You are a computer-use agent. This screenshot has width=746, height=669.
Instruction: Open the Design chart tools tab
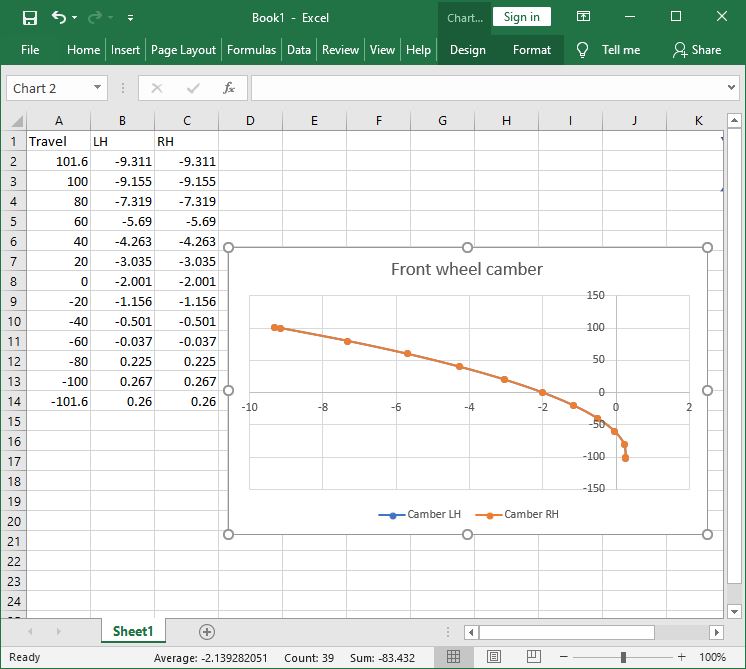click(467, 50)
